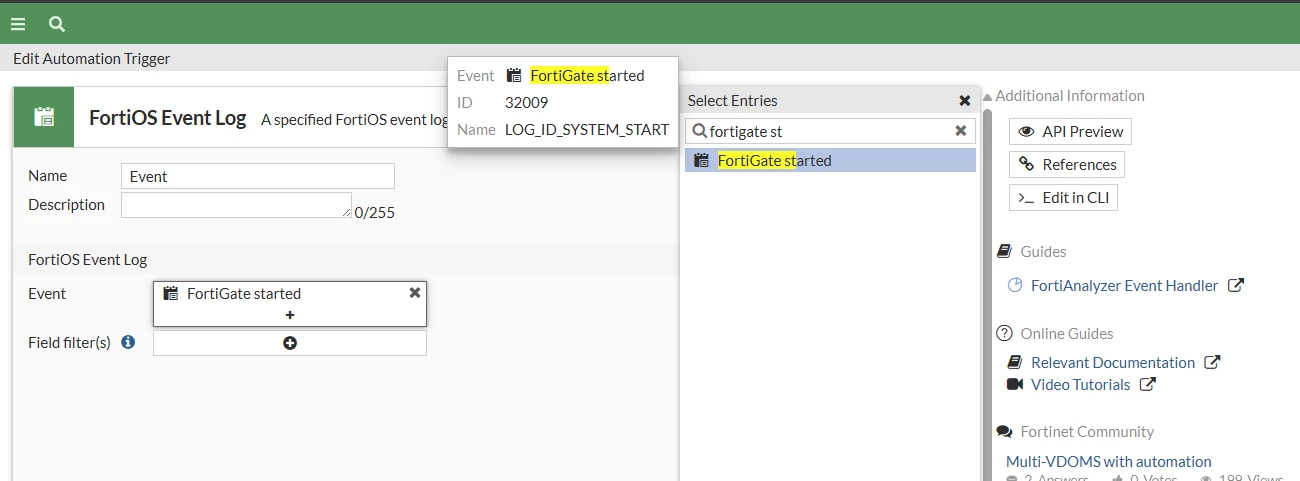The height and width of the screenshot is (481, 1300).
Task: Click the Name input field
Action: click(258, 176)
